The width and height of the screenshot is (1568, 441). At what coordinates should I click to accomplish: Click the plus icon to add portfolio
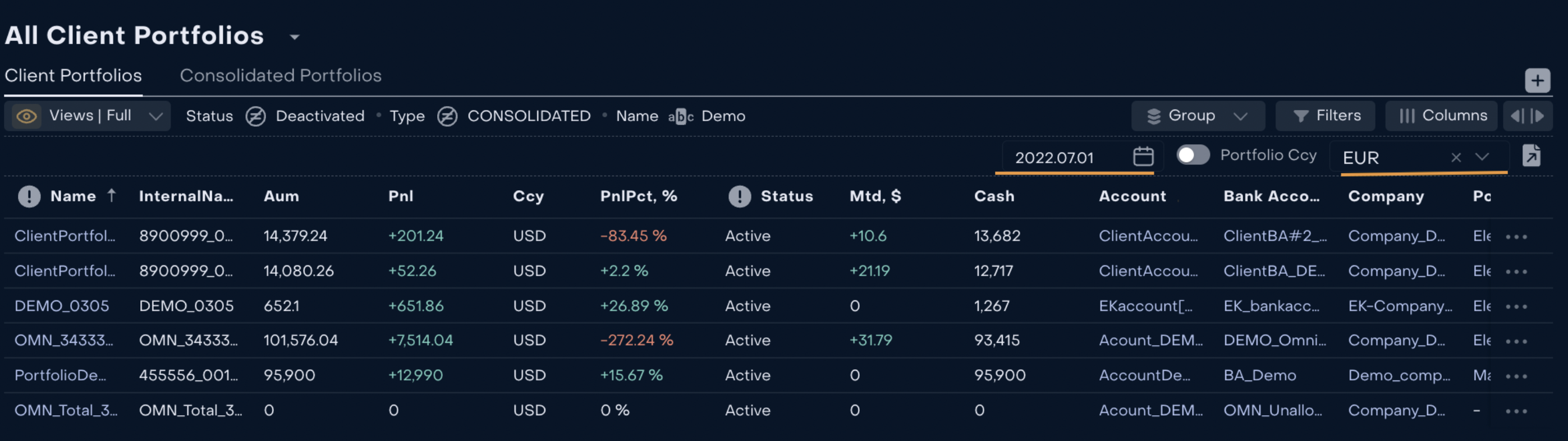(x=1537, y=80)
